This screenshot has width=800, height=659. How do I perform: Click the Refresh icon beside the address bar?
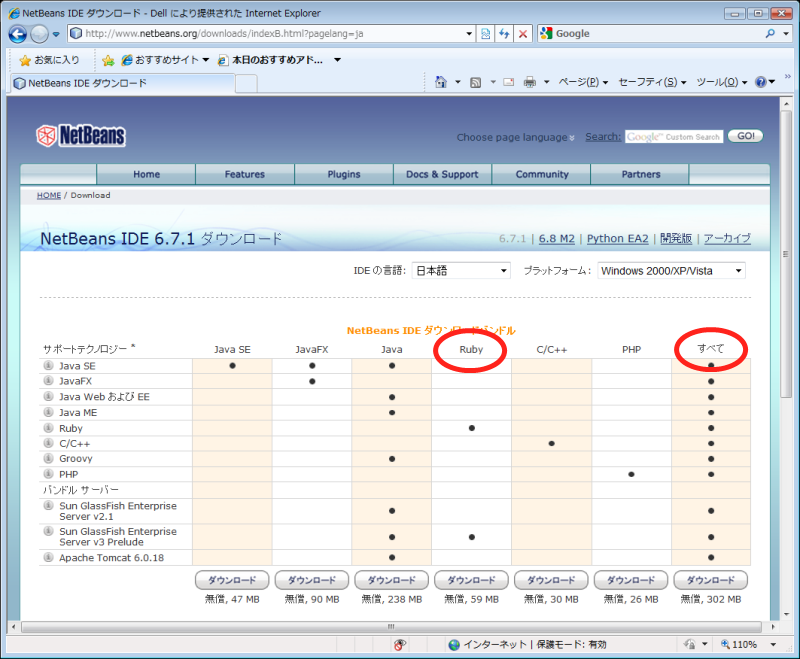(x=504, y=34)
